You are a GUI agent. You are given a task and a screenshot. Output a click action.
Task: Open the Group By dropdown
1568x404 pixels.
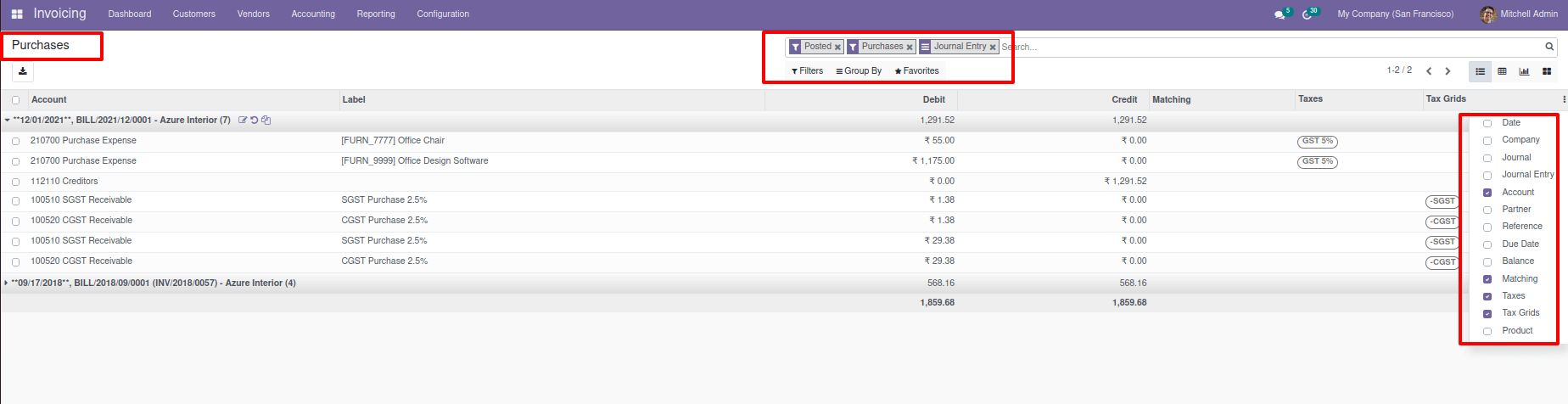(859, 71)
